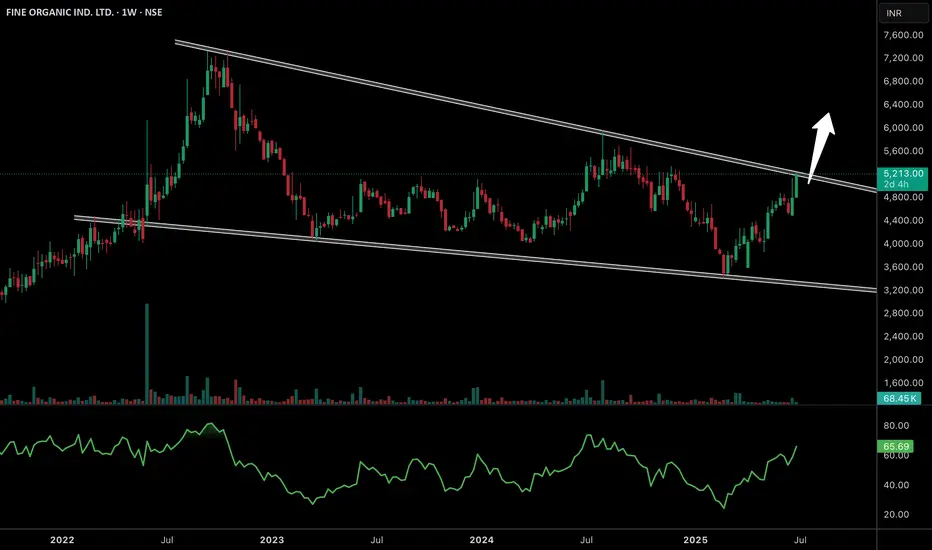Click the 2,400.00 price axis label
Screen dimensions: 932x550
point(903,337)
